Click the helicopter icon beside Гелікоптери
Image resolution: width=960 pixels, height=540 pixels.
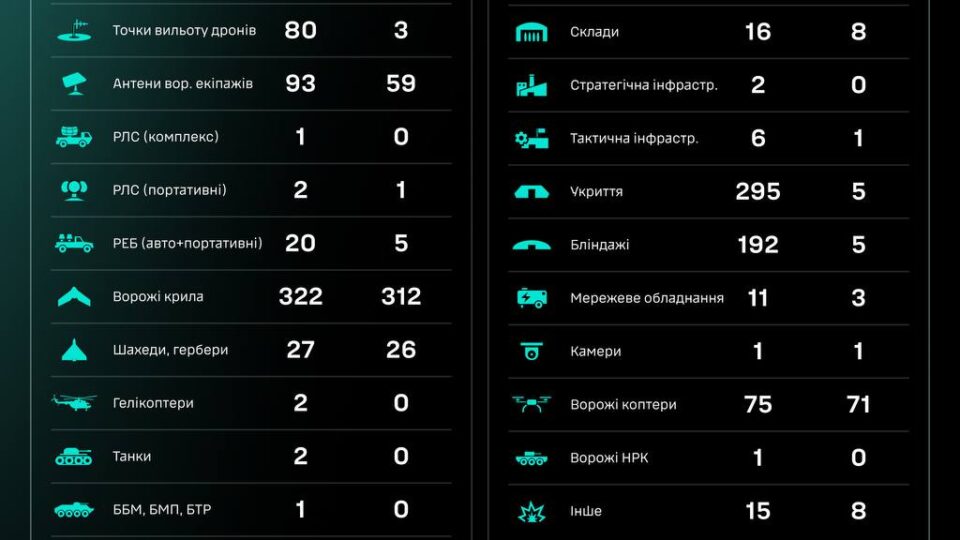pos(74,403)
